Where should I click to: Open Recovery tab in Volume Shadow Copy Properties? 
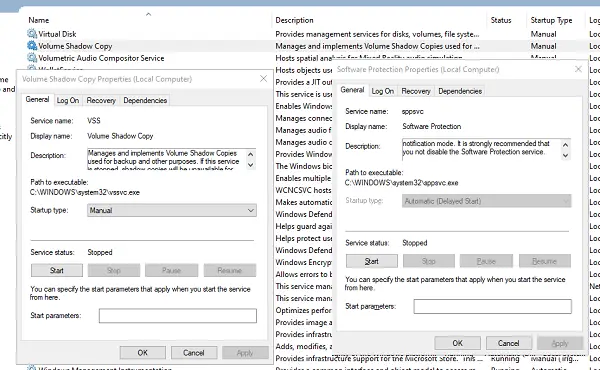point(101,100)
